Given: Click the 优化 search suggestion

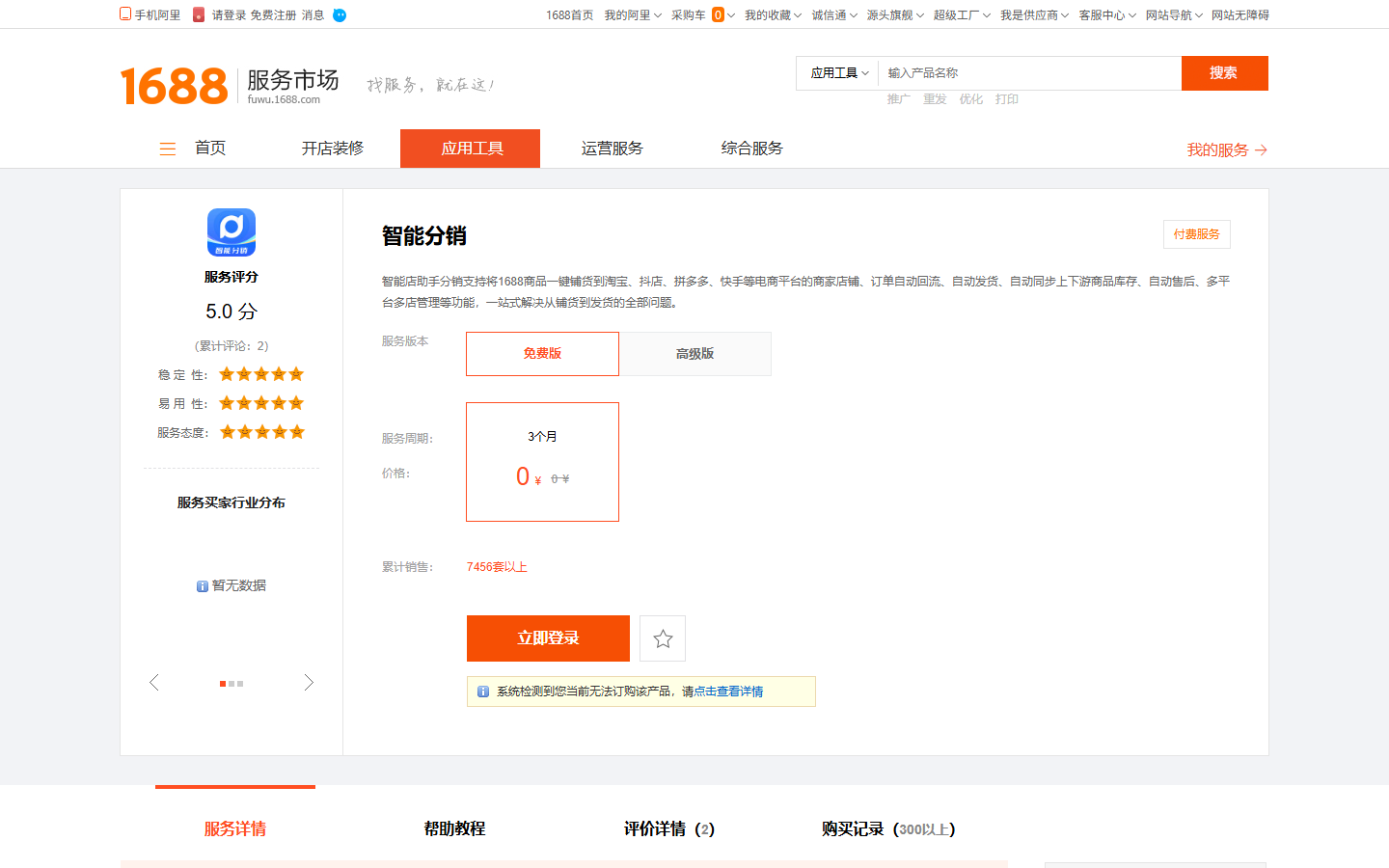Looking at the screenshot, I should 970,99.
